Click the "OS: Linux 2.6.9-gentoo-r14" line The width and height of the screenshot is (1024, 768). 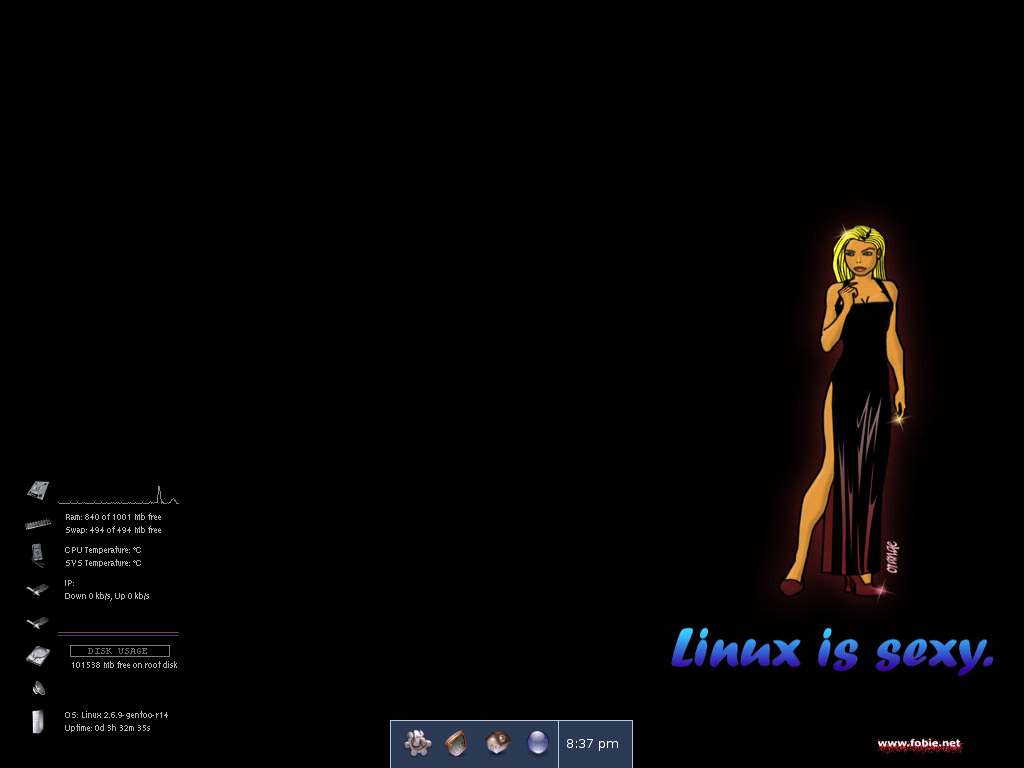click(116, 715)
